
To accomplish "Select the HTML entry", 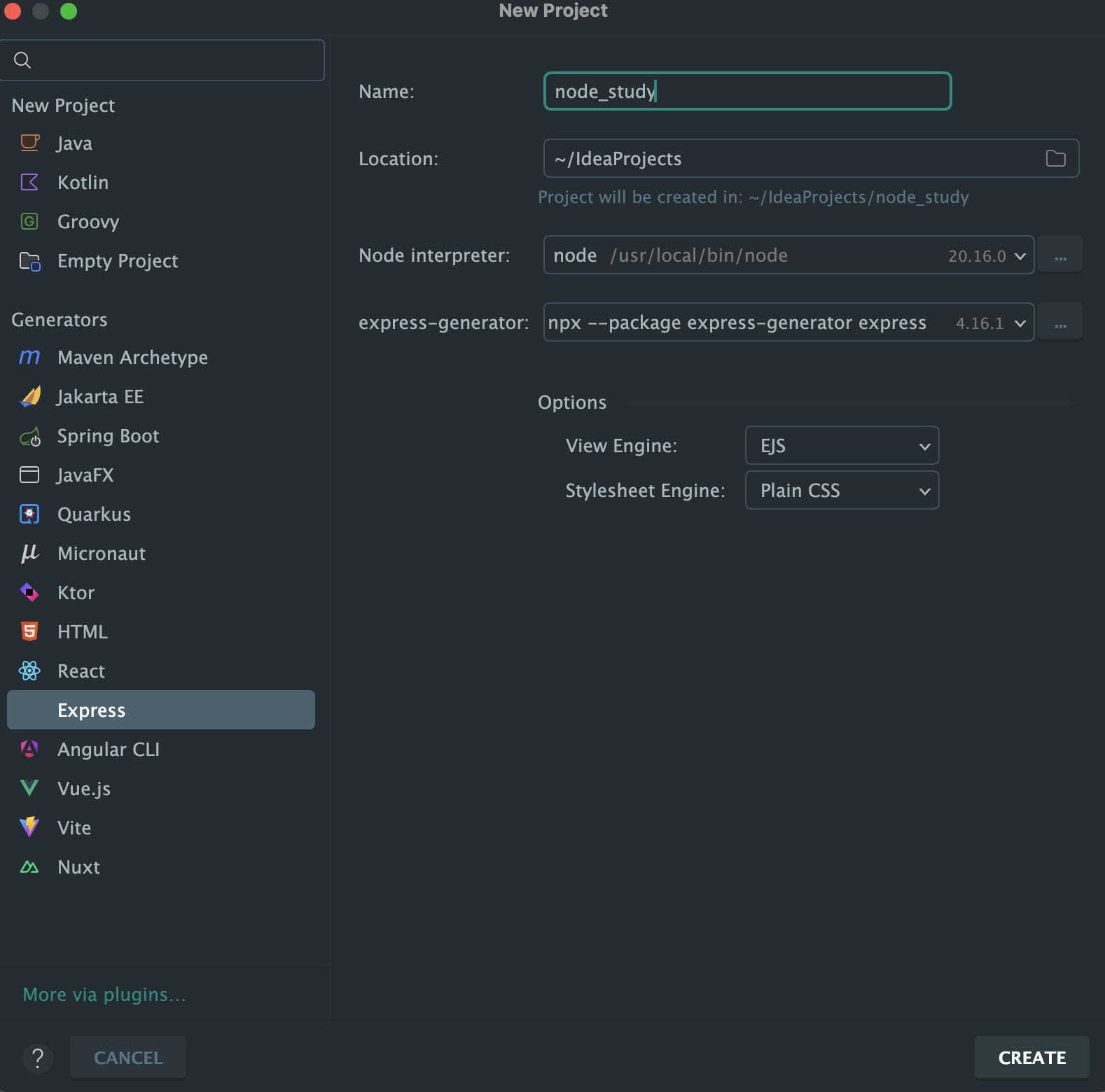I will pos(161,631).
